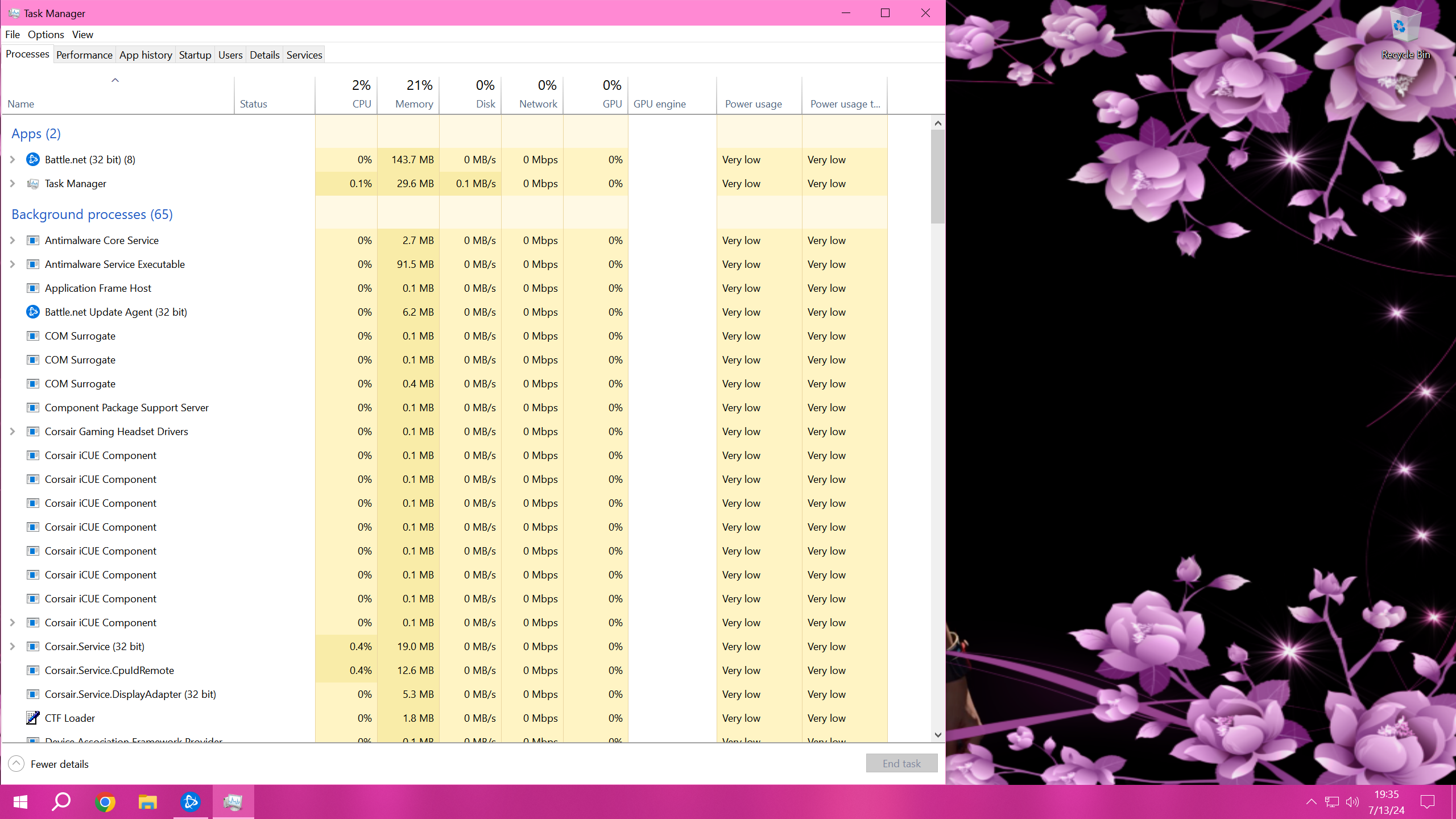Click the CTF Loader process icon
Viewport: 1456px width, 819px height.
(32, 718)
